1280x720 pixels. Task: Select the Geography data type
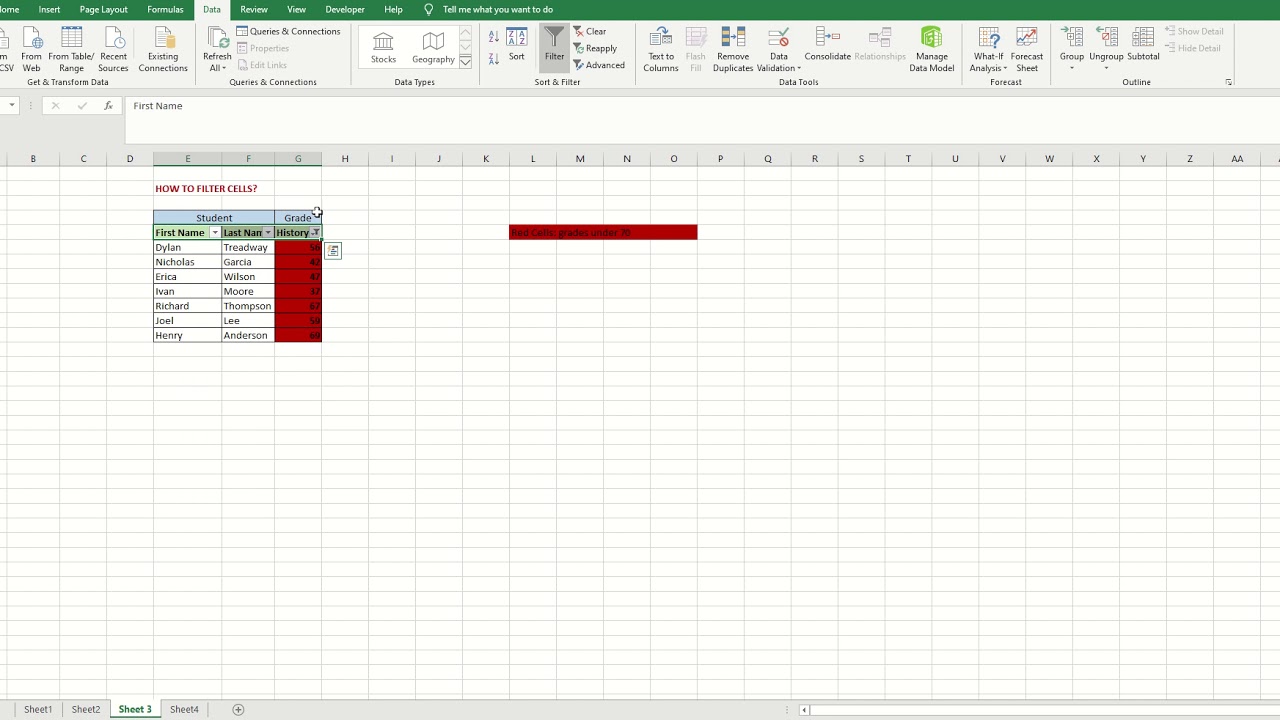click(433, 47)
